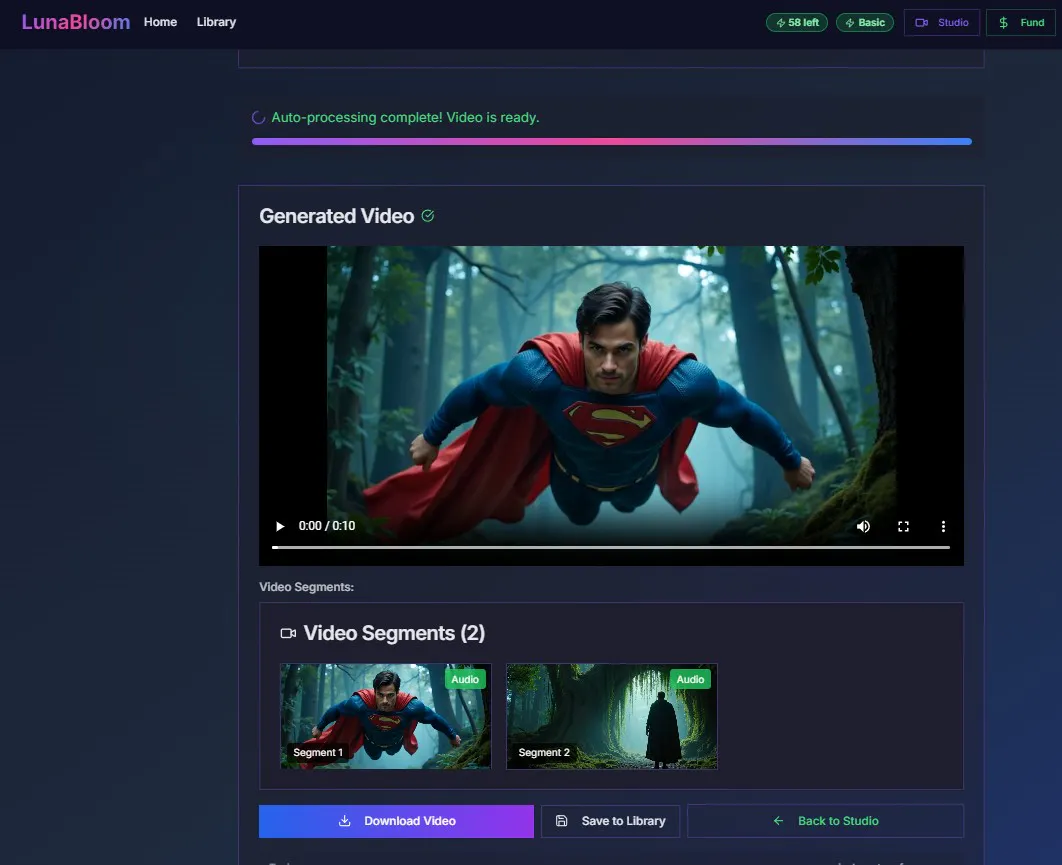Click the LunaBloom logo
The width and height of the screenshot is (1062, 865).
76,22
